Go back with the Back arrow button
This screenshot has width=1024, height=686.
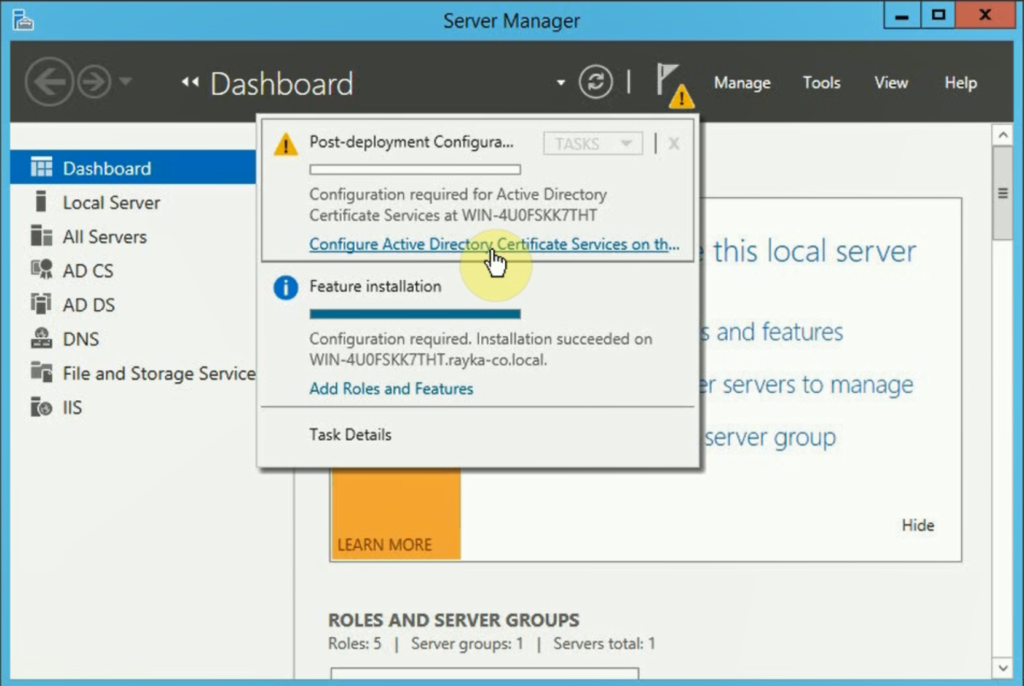click(x=49, y=82)
